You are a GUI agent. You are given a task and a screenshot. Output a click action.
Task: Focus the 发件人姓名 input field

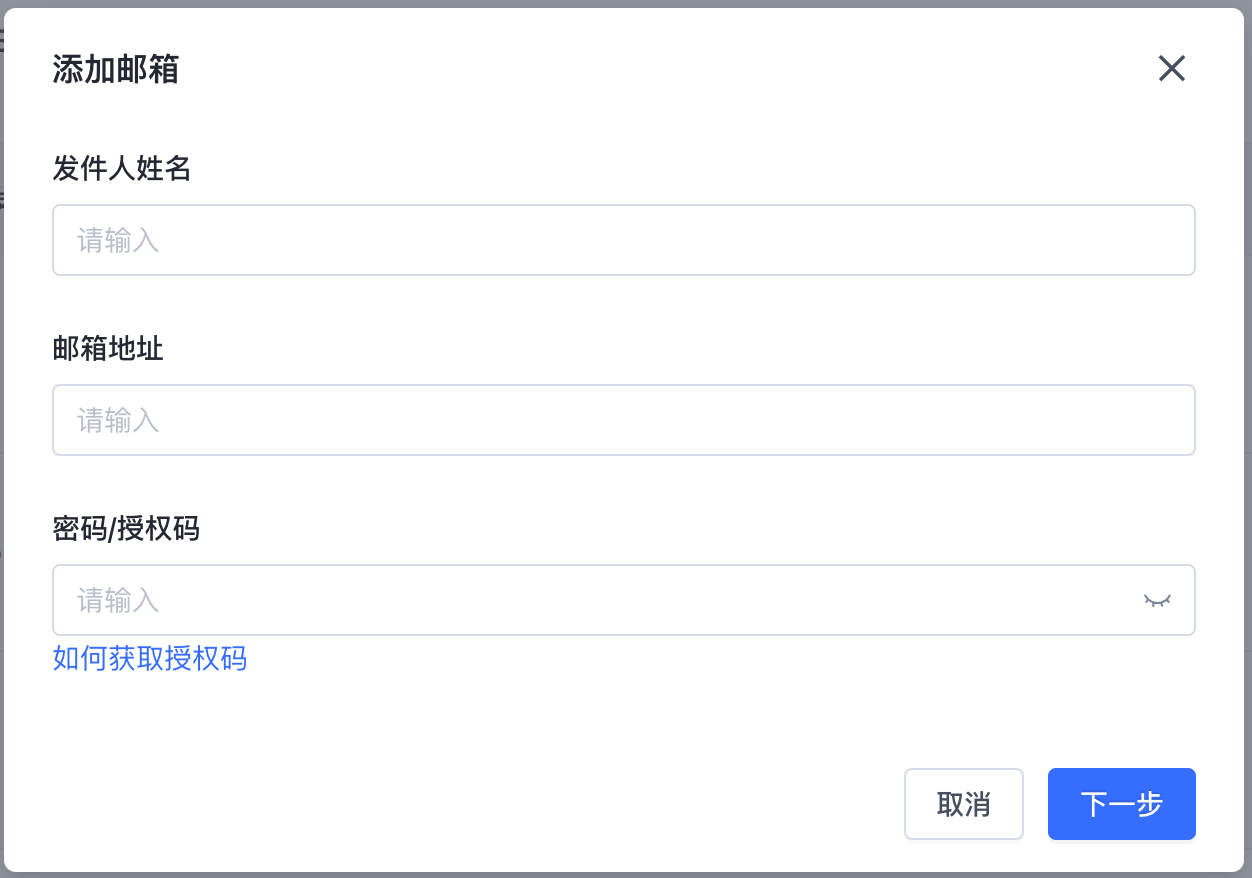tap(623, 240)
